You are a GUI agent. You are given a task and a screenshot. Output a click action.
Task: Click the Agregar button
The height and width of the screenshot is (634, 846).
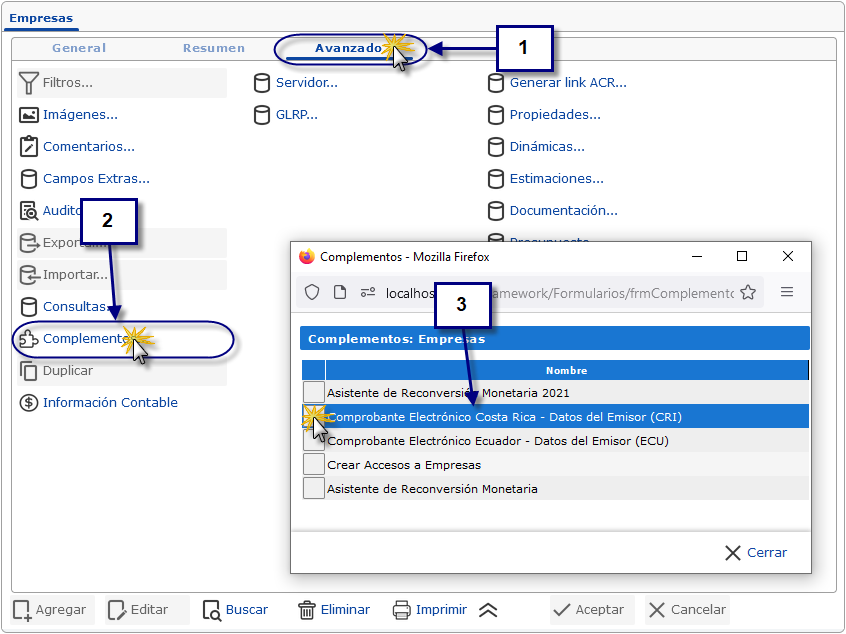pos(50,610)
